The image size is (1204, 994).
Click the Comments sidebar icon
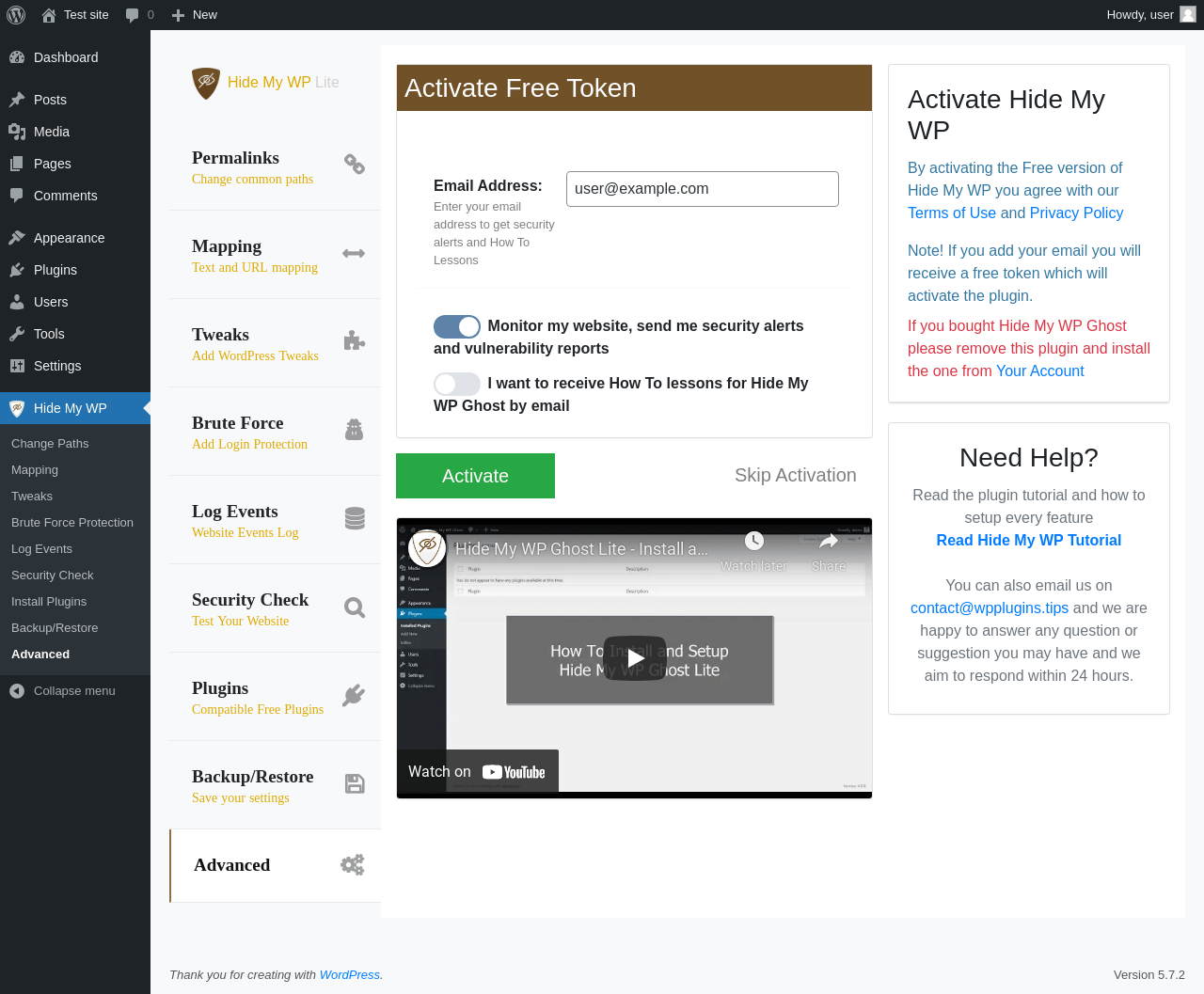tap(17, 196)
